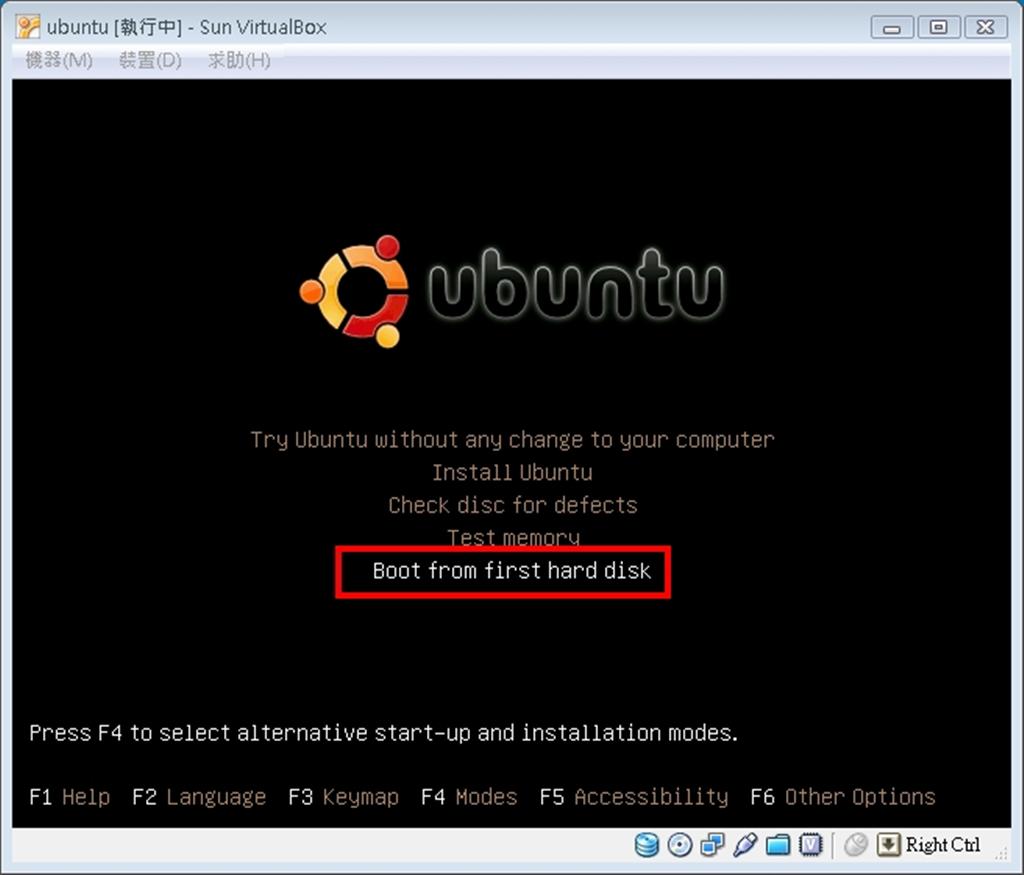Image resolution: width=1024 pixels, height=875 pixels.
Task: Click the mouse integration status icon
Action: (856, 845)
